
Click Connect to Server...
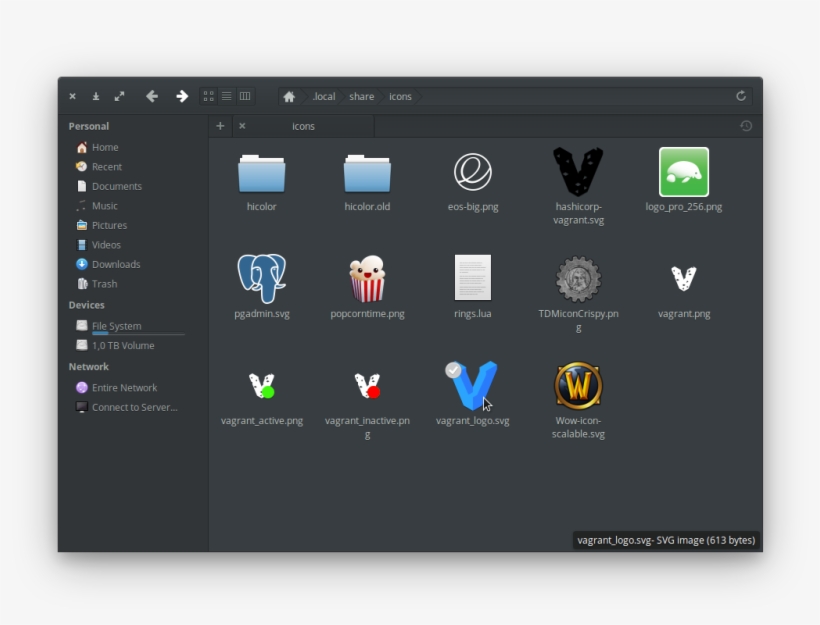pos(134,407)
